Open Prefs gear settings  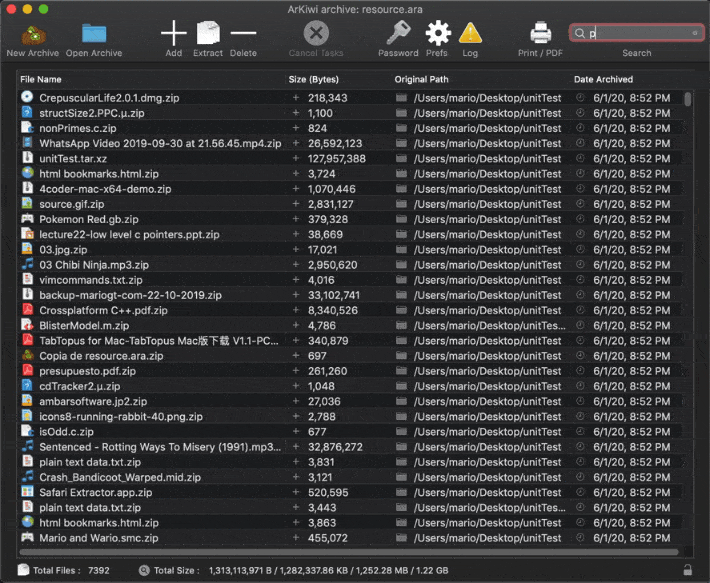(437, 33)
